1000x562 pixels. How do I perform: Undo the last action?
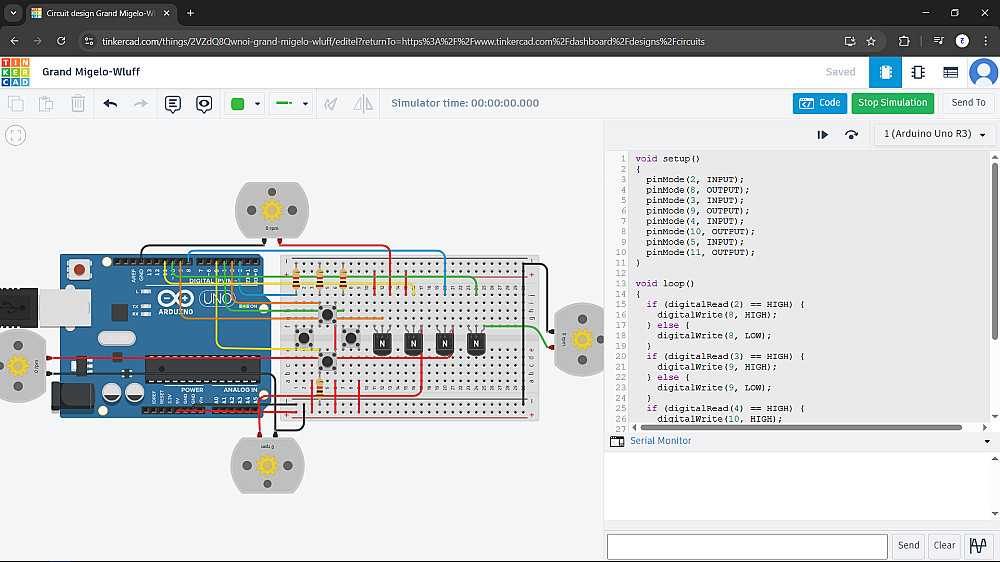tap(110, 103)
